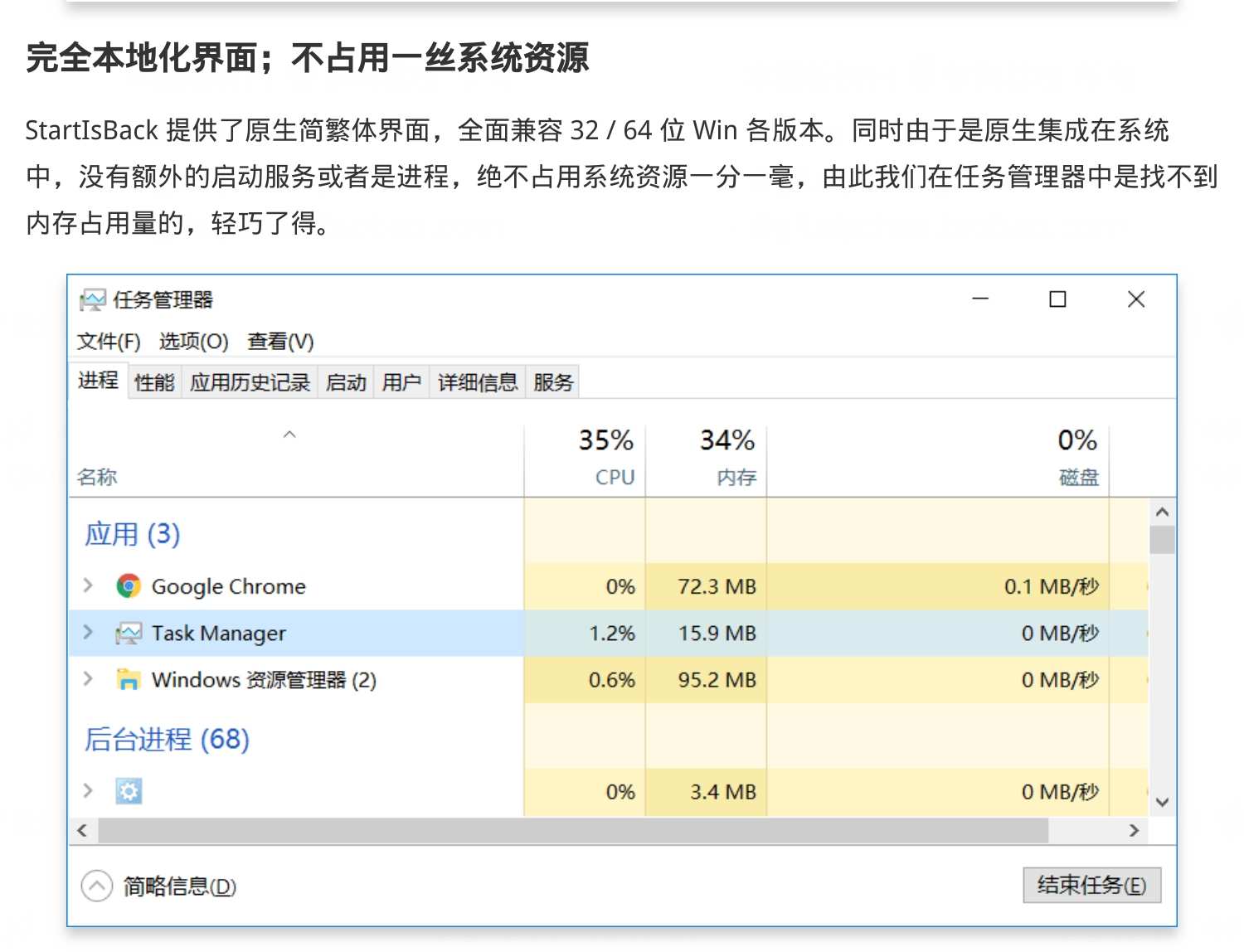The image size is (1244, 952).
Task: Expand the gear-icon background process row
Action: tap(88, 790)
